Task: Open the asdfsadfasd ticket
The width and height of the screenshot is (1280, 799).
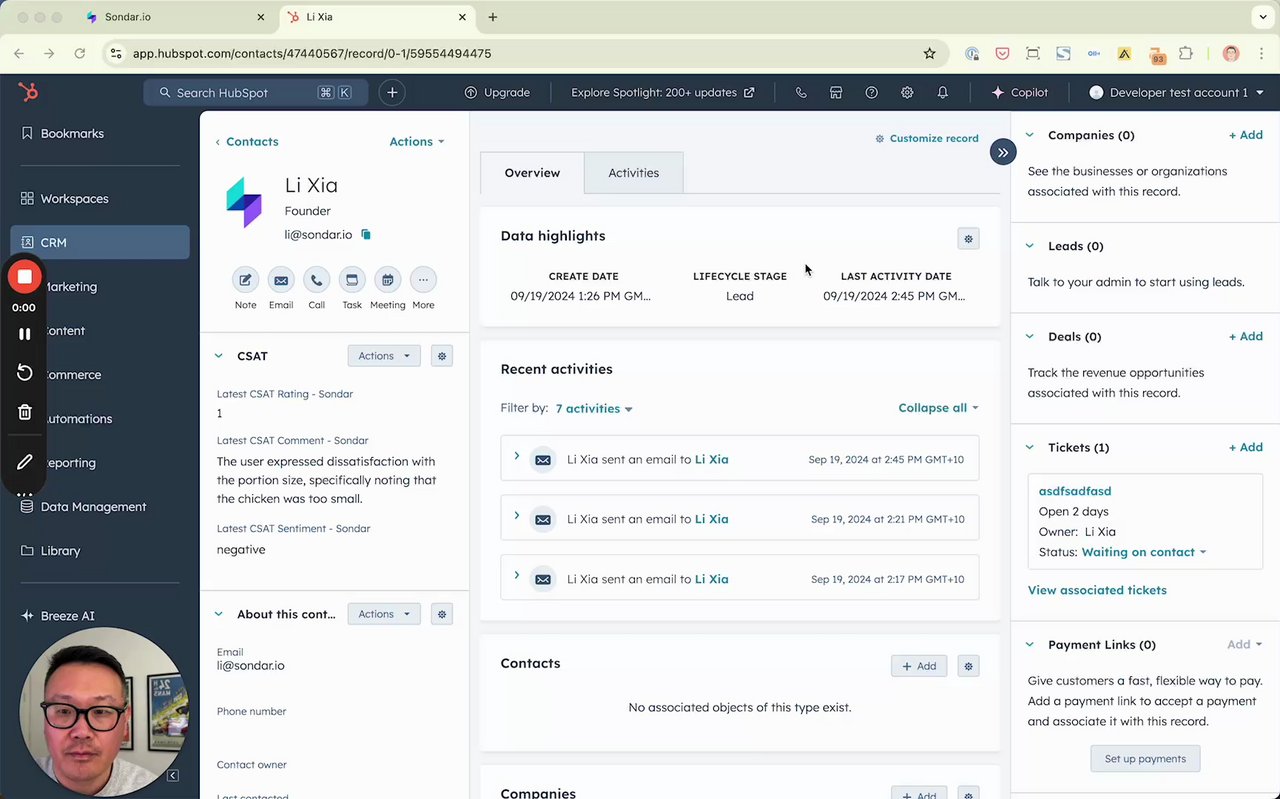Action: coord(1075,491)
